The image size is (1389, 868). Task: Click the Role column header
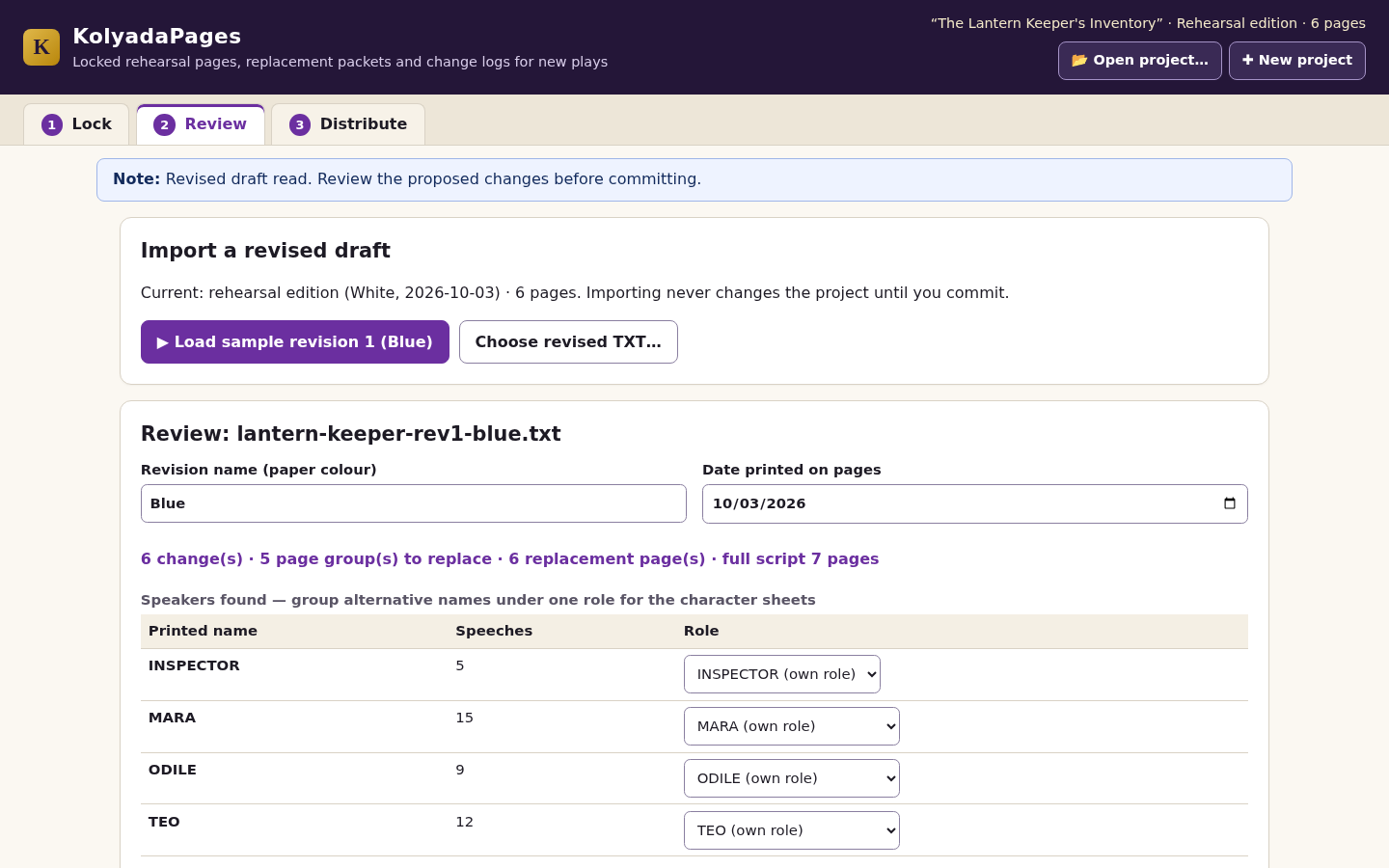(701, 631)
